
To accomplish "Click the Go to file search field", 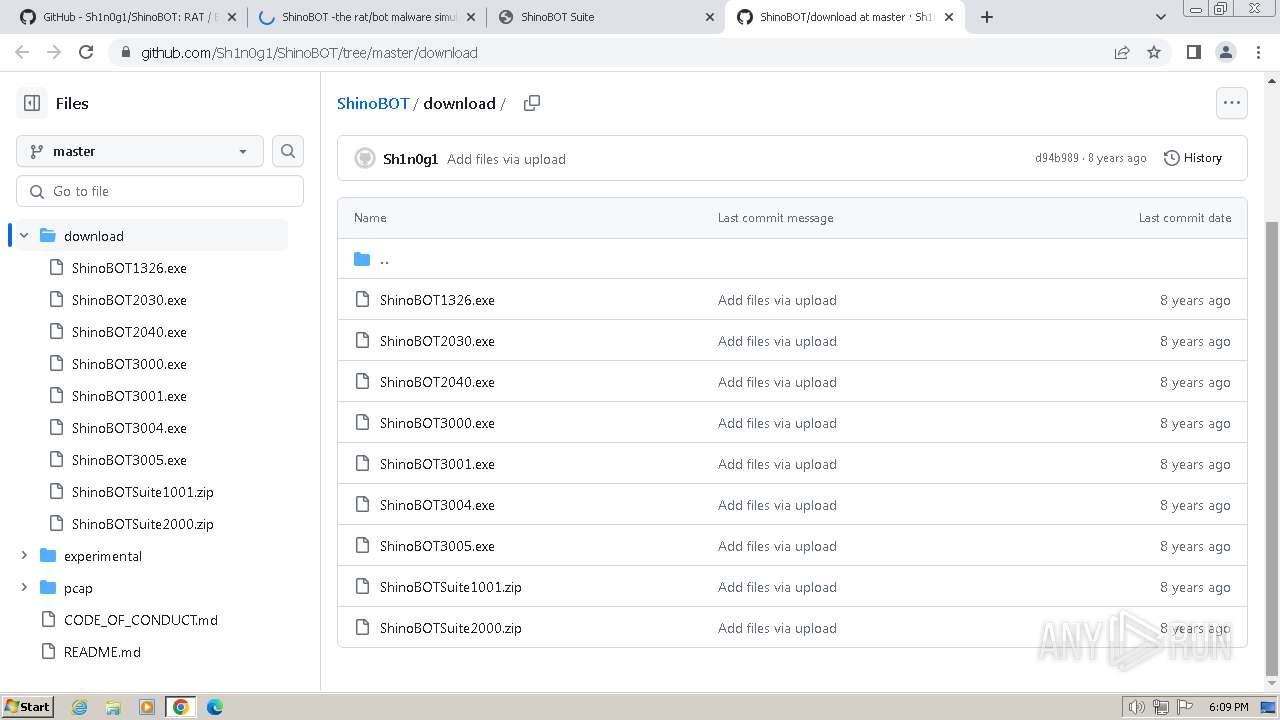I will pos(160,191).
